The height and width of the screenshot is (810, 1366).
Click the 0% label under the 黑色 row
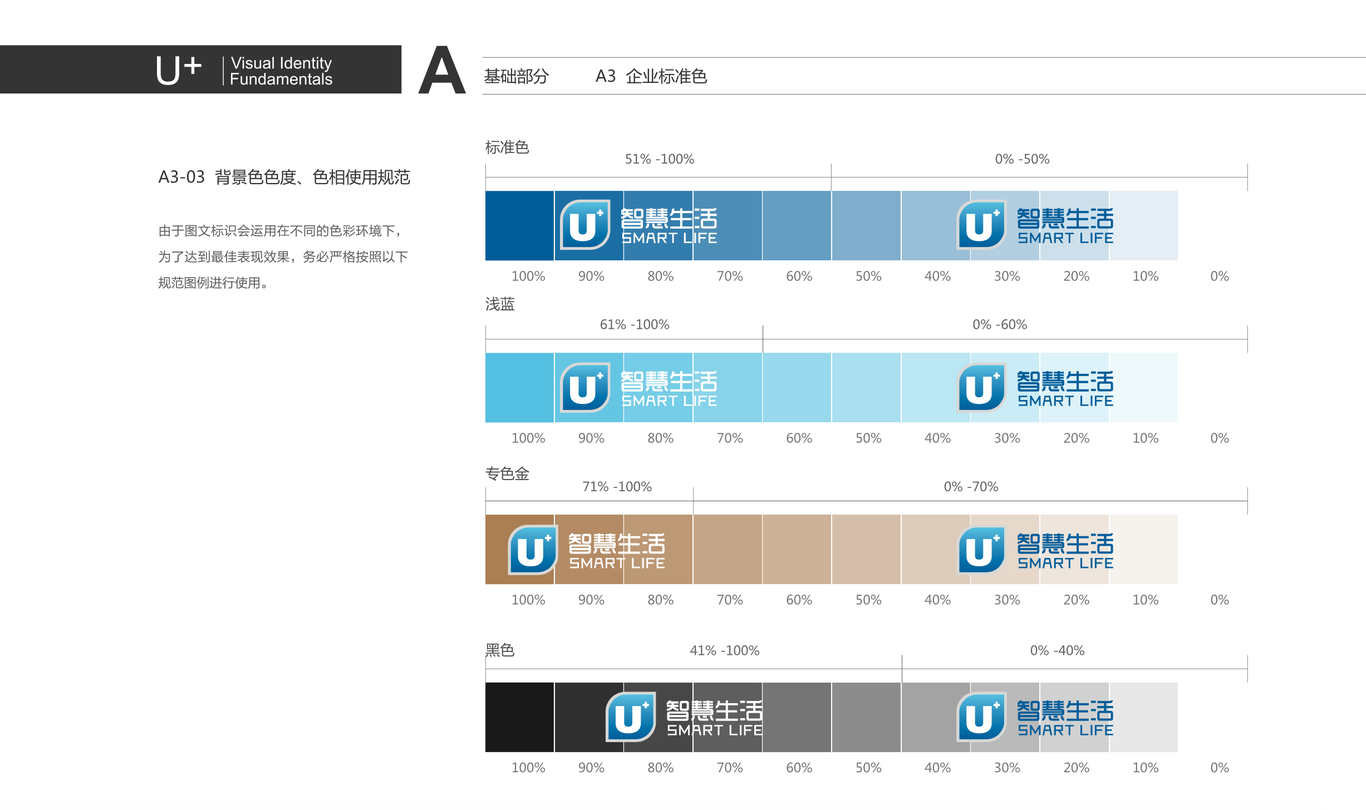1220,768
